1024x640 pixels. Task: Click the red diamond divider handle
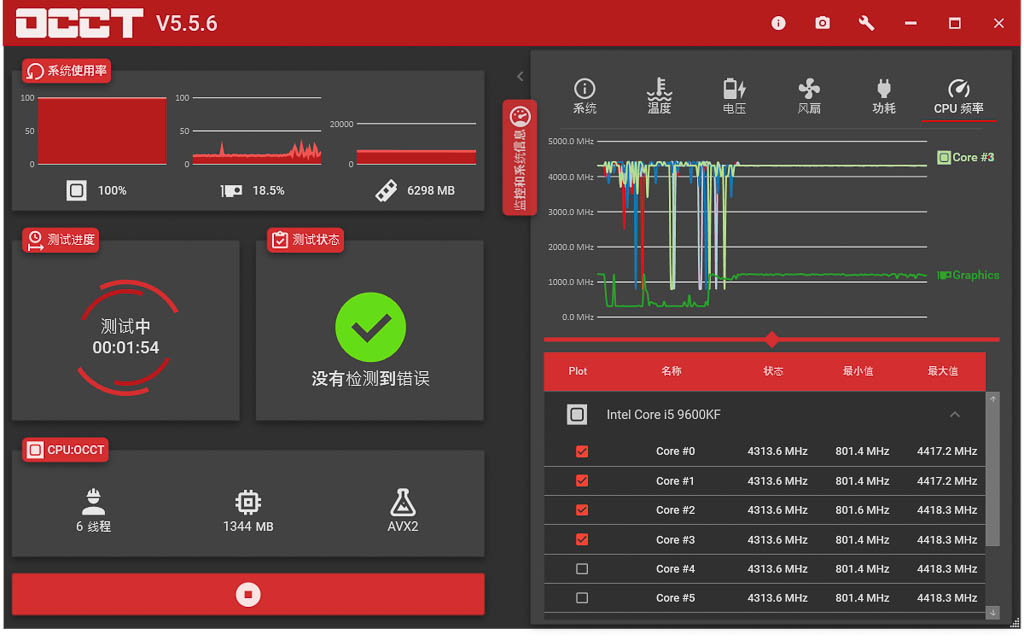(x=772, y=340)
